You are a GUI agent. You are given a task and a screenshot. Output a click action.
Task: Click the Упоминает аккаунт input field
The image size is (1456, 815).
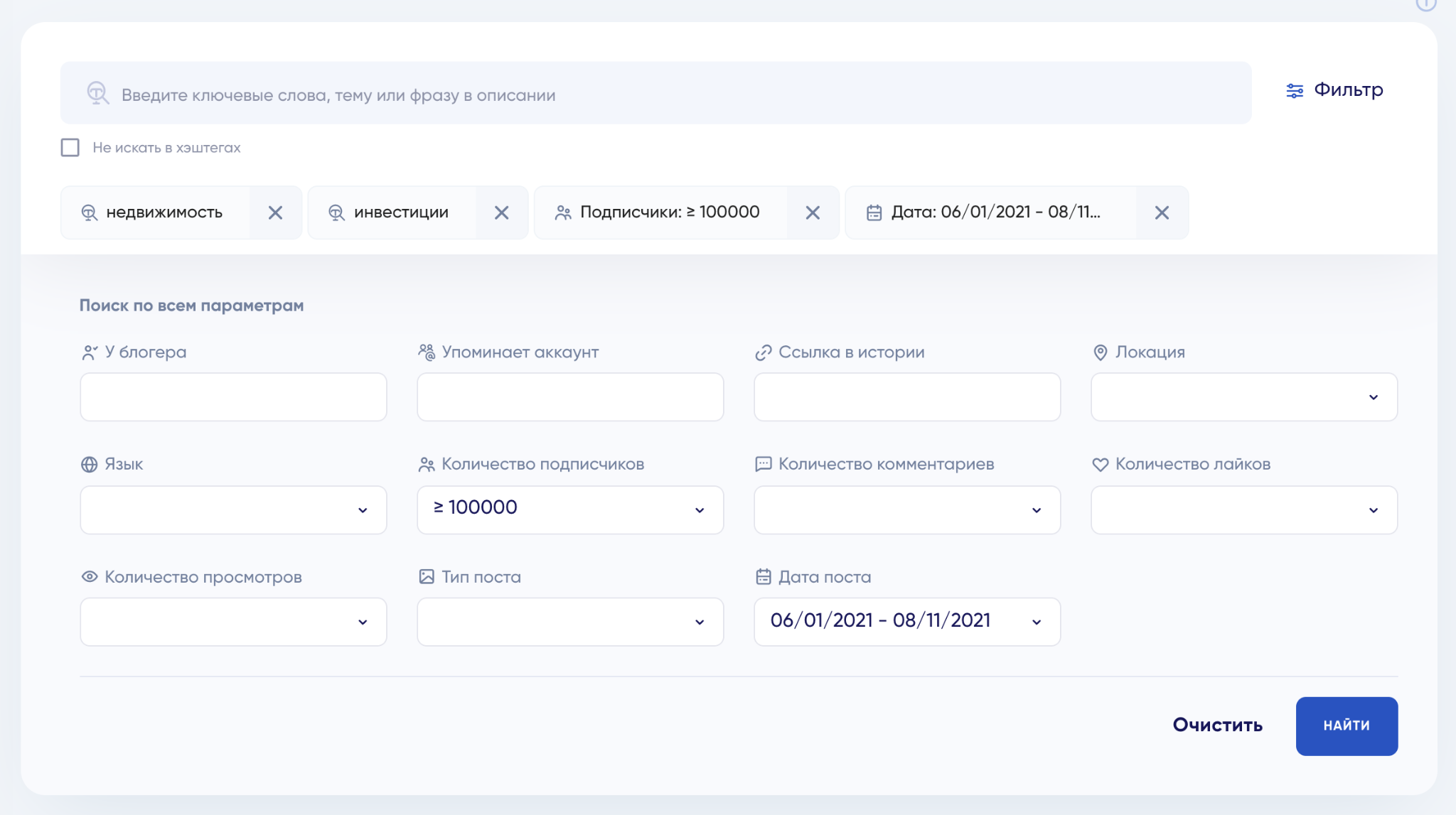pos(570,397)
